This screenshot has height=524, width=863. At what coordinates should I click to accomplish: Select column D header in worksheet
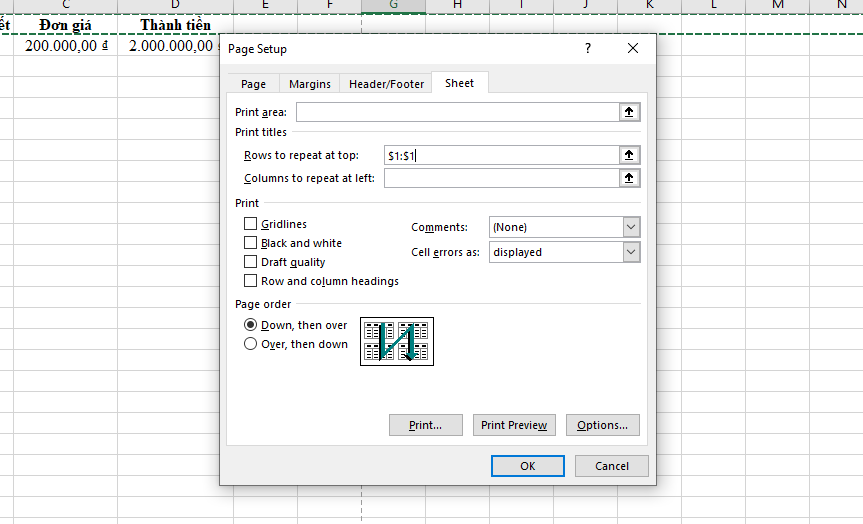tap(175, 6)
